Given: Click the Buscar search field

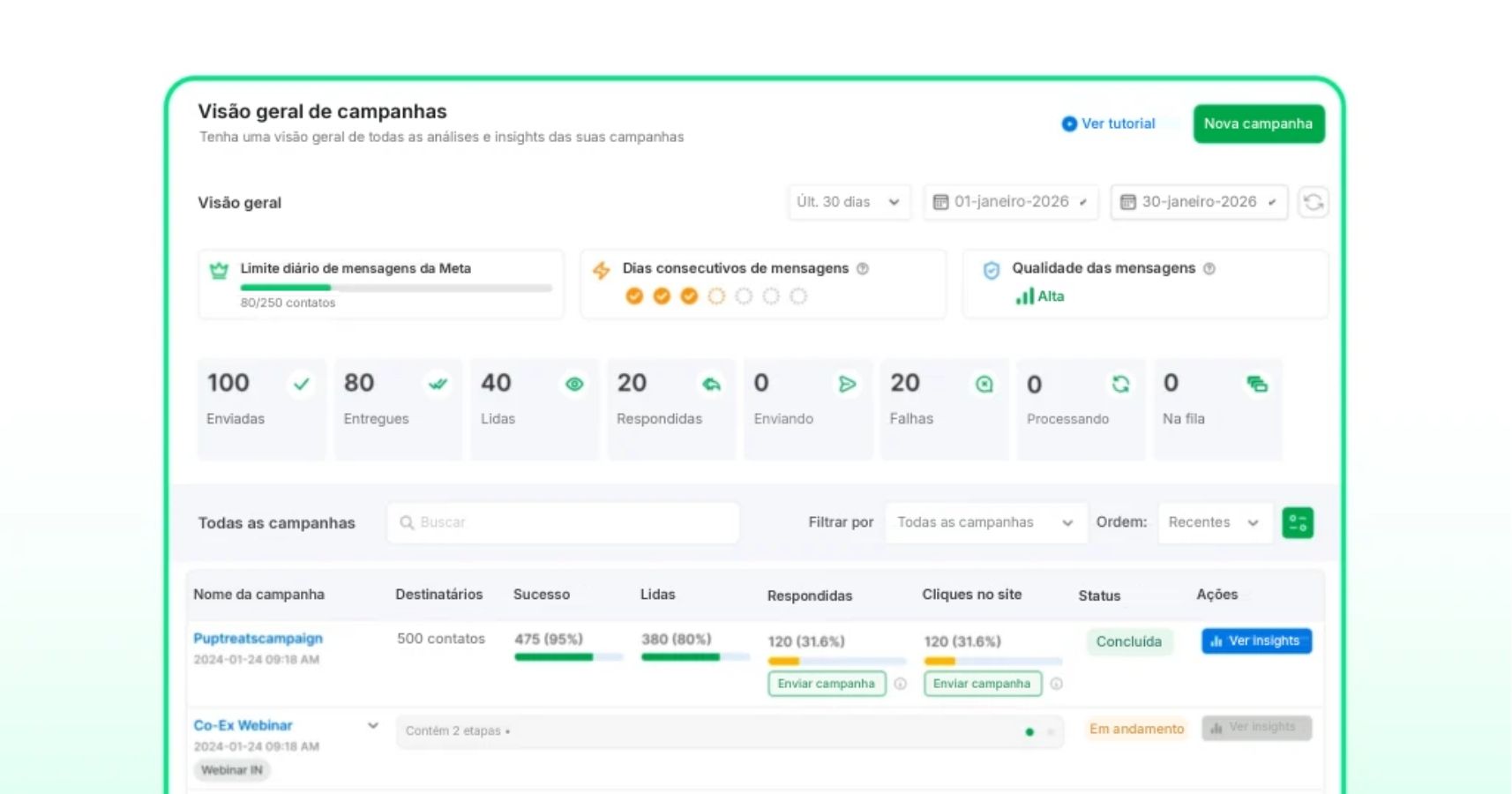Looking at the screenshot, I should [x=563, y=522].
